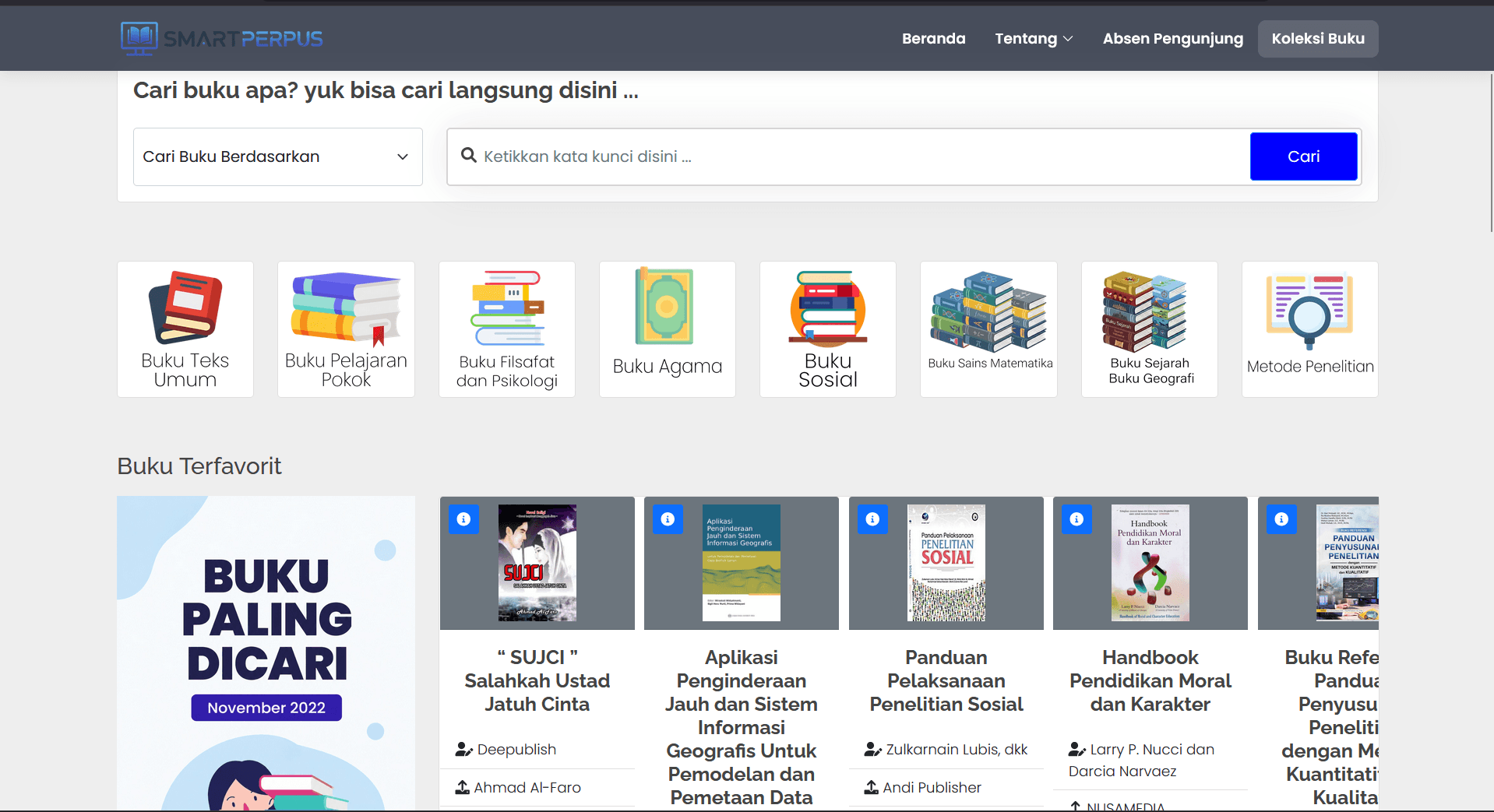Viewport: 1494px width, 812px height.
Task: Open the Buku Teks Umum category icon
Action: click(185, 329)
